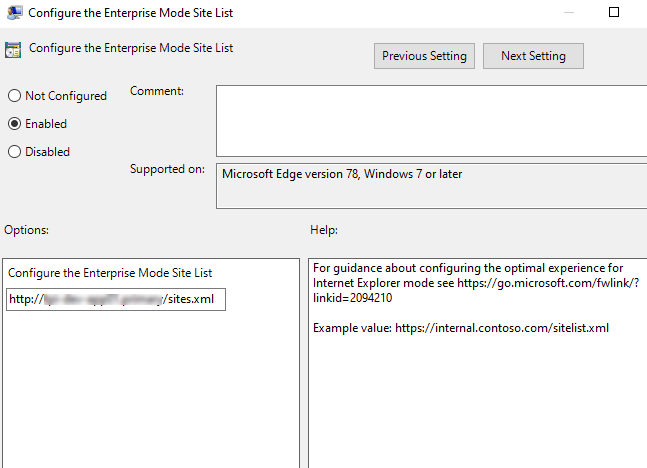Maximize the Configure Enterprise Mode window
647x468 pixels.
pos(614,12)
